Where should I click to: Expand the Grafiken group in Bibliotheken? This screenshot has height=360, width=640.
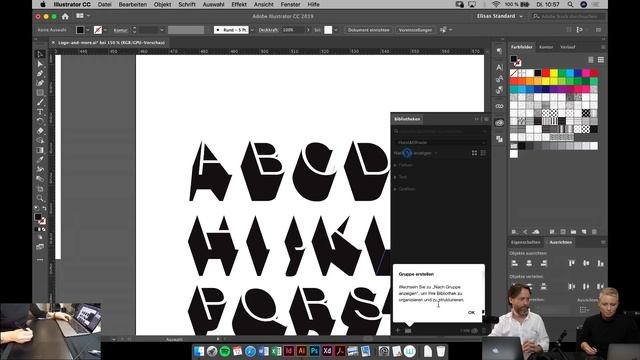[x=395, y=189]
